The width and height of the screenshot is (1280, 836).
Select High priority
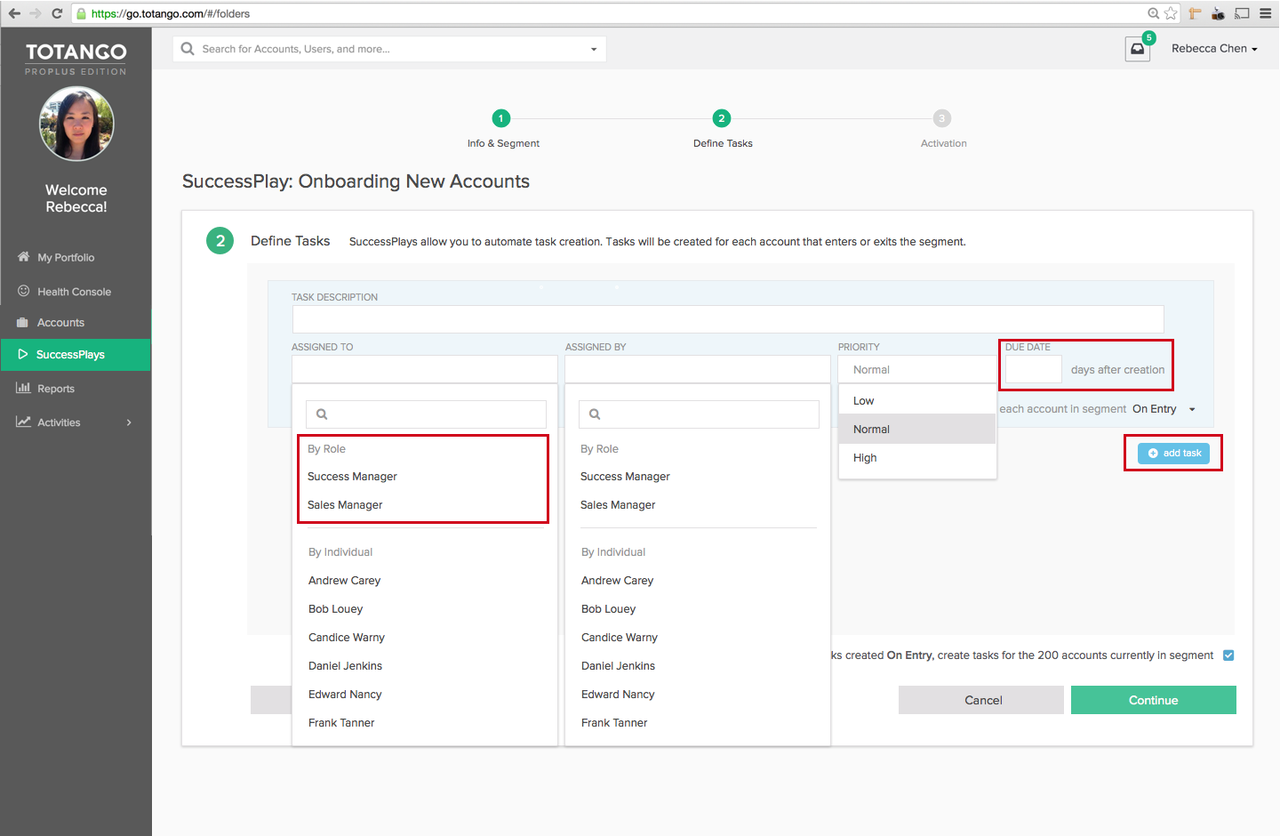coord(917,457)
